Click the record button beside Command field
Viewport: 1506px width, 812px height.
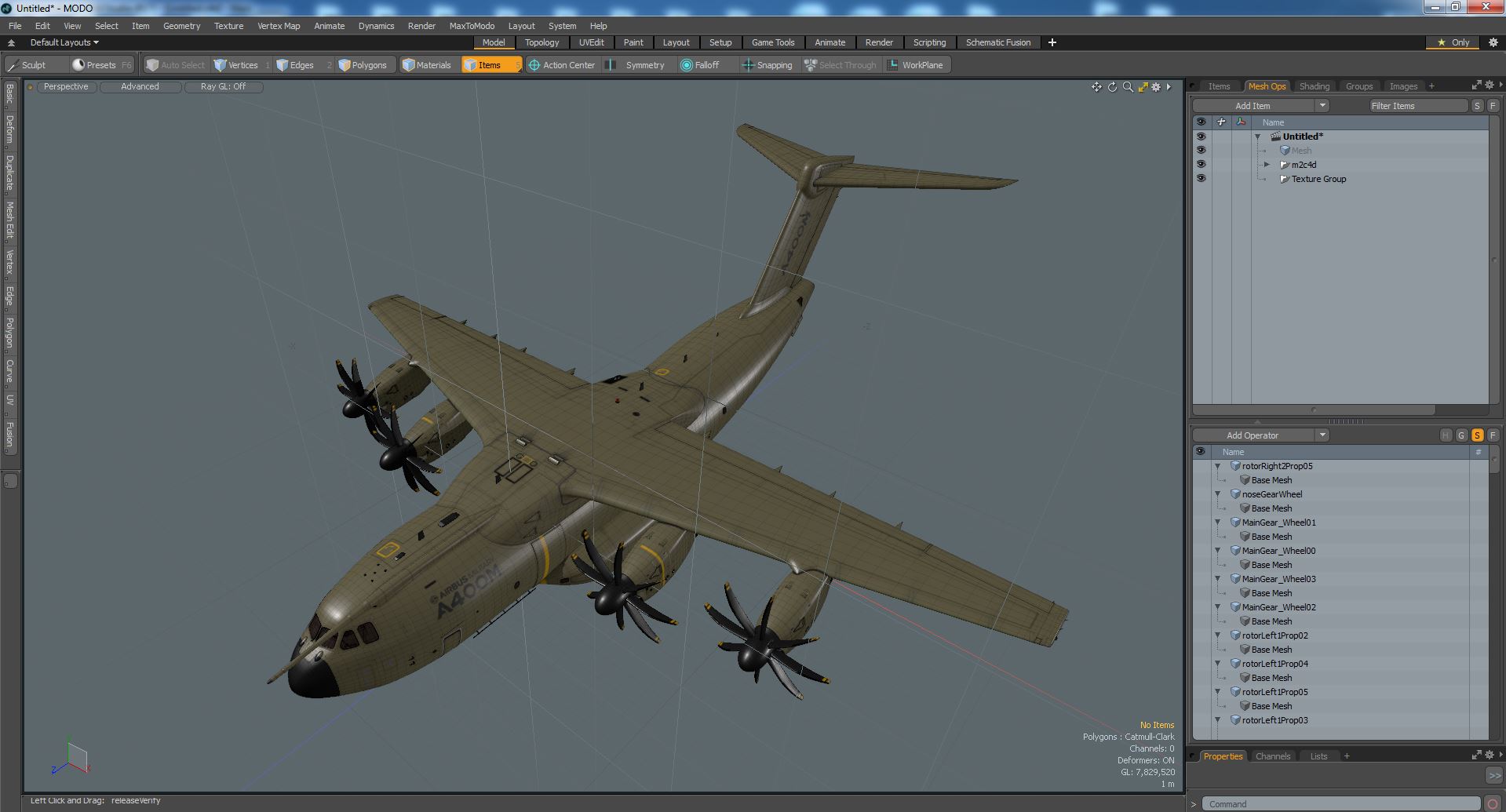tap(1493, 803)
